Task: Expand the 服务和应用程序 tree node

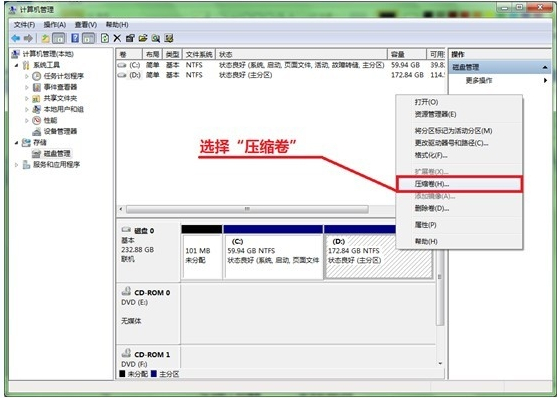Action: (17, 165)
